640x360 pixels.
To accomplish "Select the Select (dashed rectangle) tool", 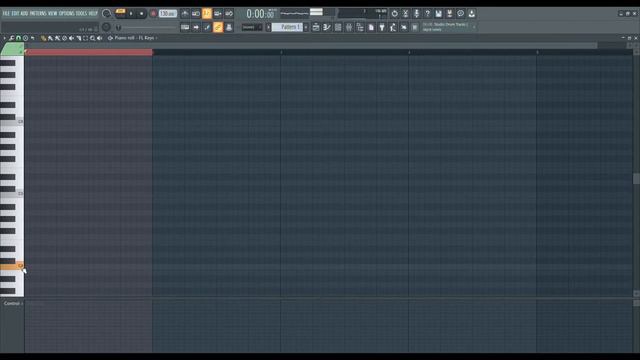I will (x=86, y=38).
